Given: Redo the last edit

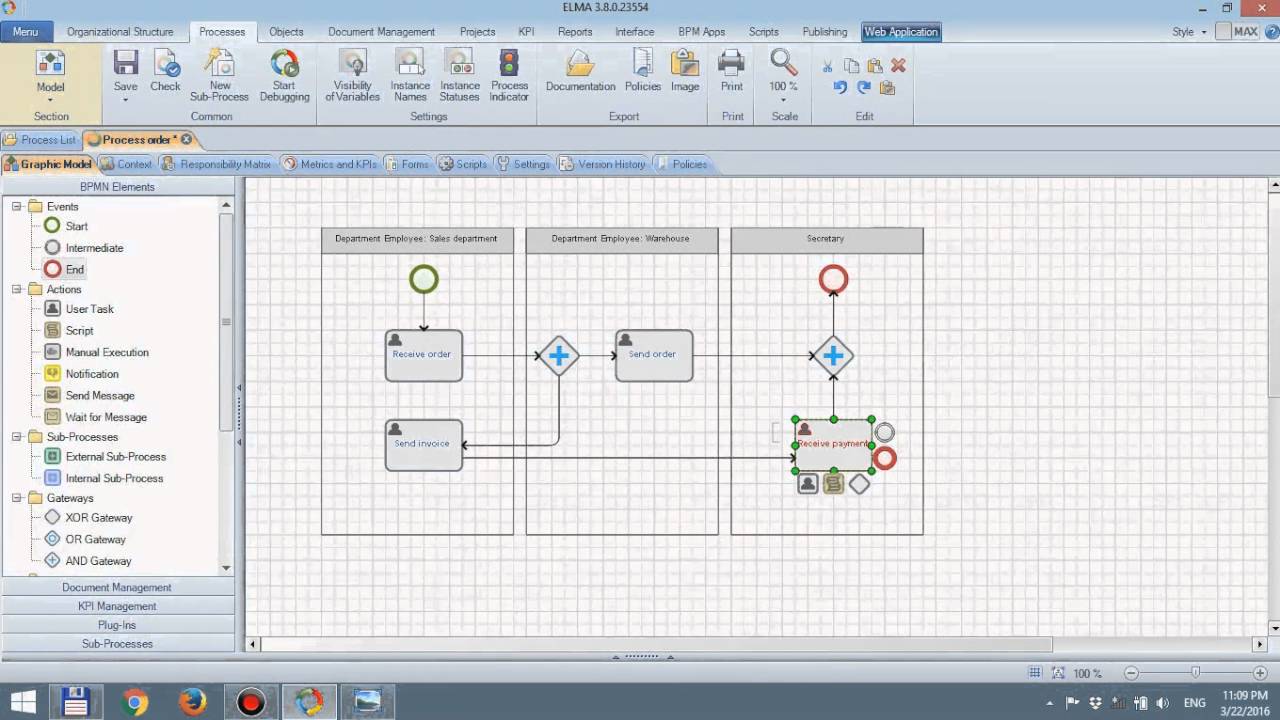Looking at the screenshot, I should pos(863,88).
